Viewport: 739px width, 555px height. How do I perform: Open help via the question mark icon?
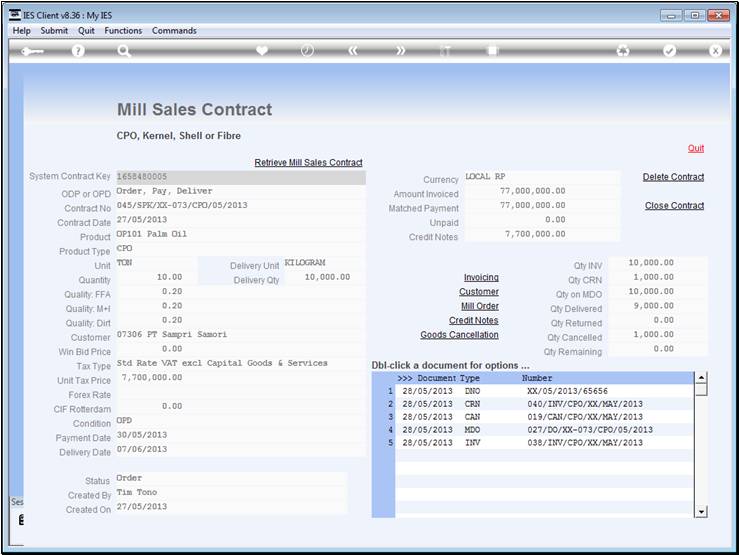pyautogui.click(x=78, y=51)
